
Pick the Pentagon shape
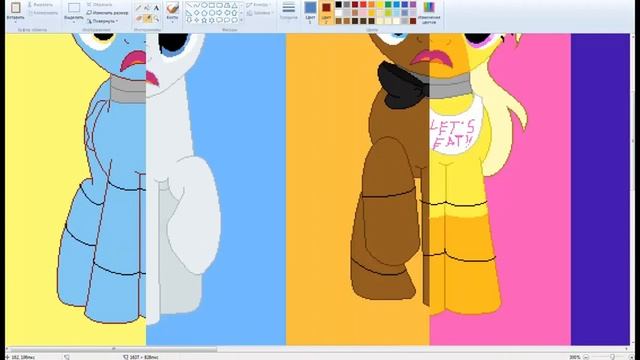pos(204,13)
